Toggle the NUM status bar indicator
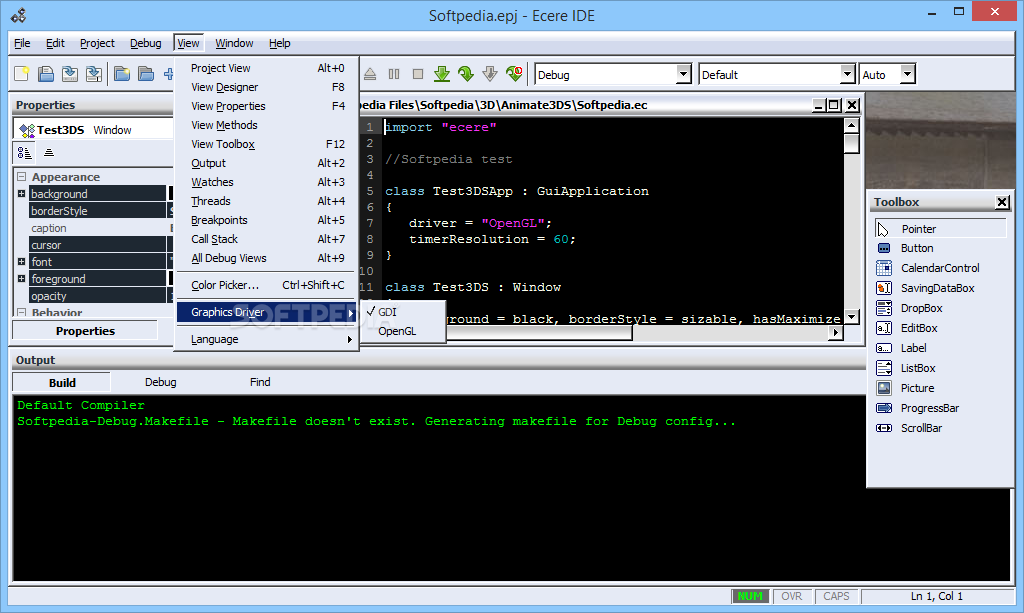 750,596
